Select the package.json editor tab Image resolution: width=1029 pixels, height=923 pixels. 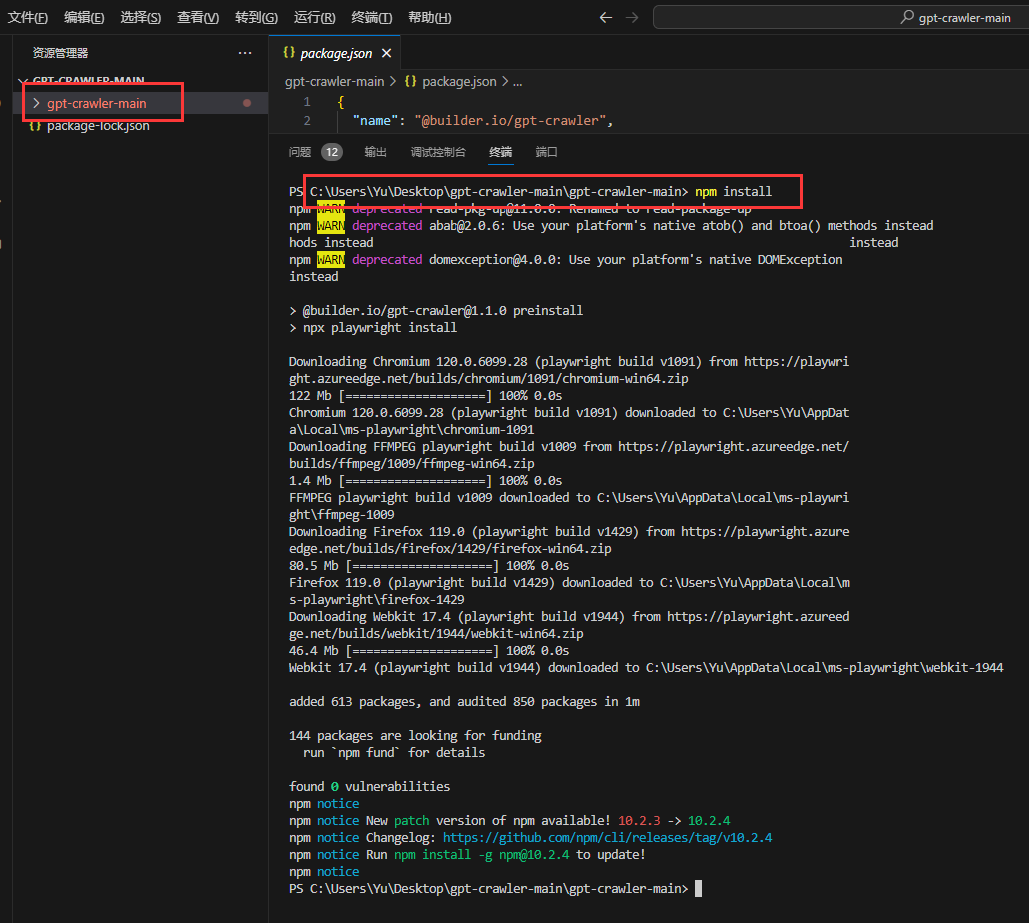[x=335, y=53]
